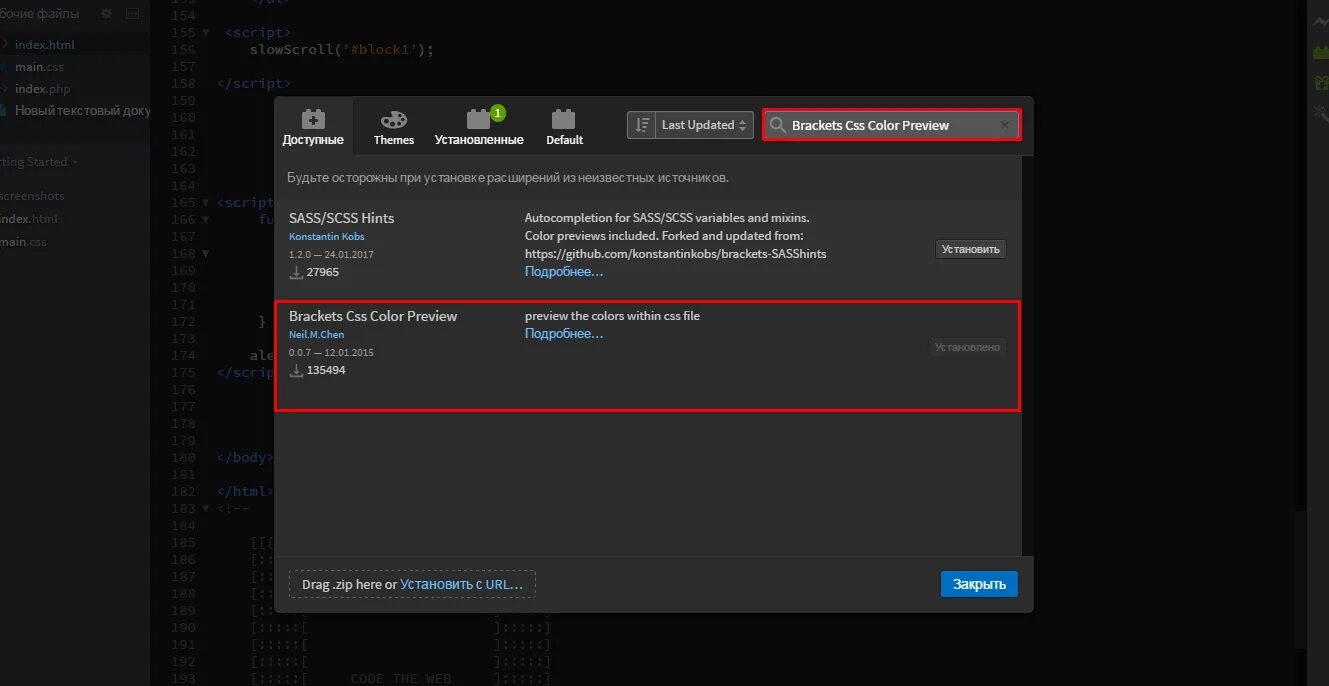Expand the screenshots folder in project tree

click(x=32, y=196)
